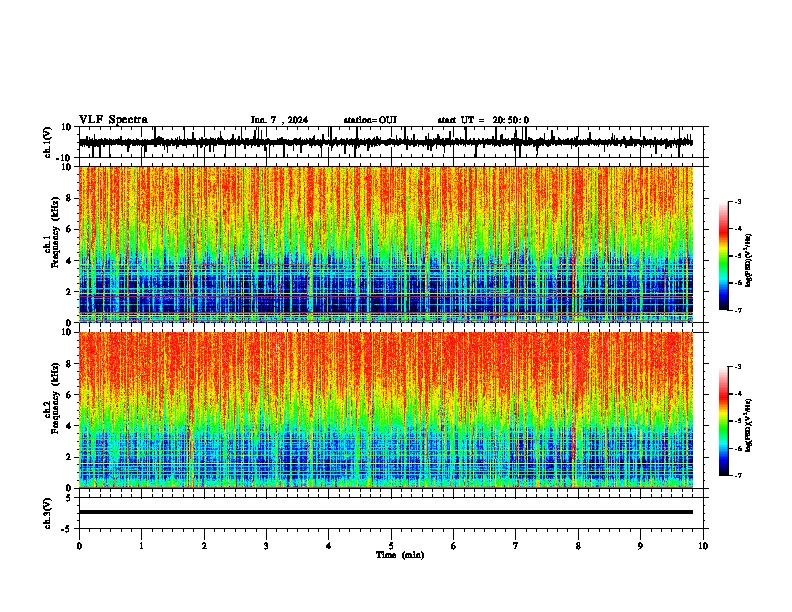This screenshot has width=792, height=612.
Task: Click the "VLF Spectra" plot title
Action: 113,120
